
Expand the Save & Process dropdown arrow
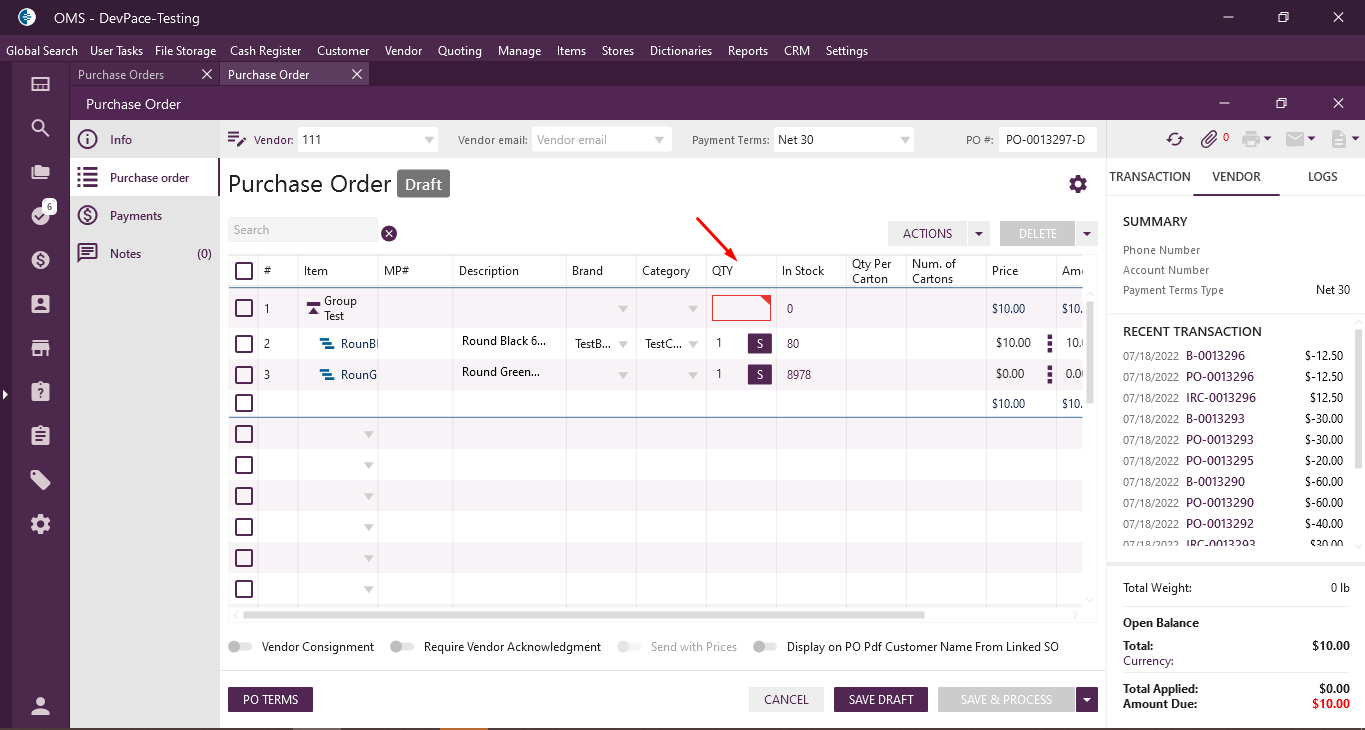click(1087, 700)
